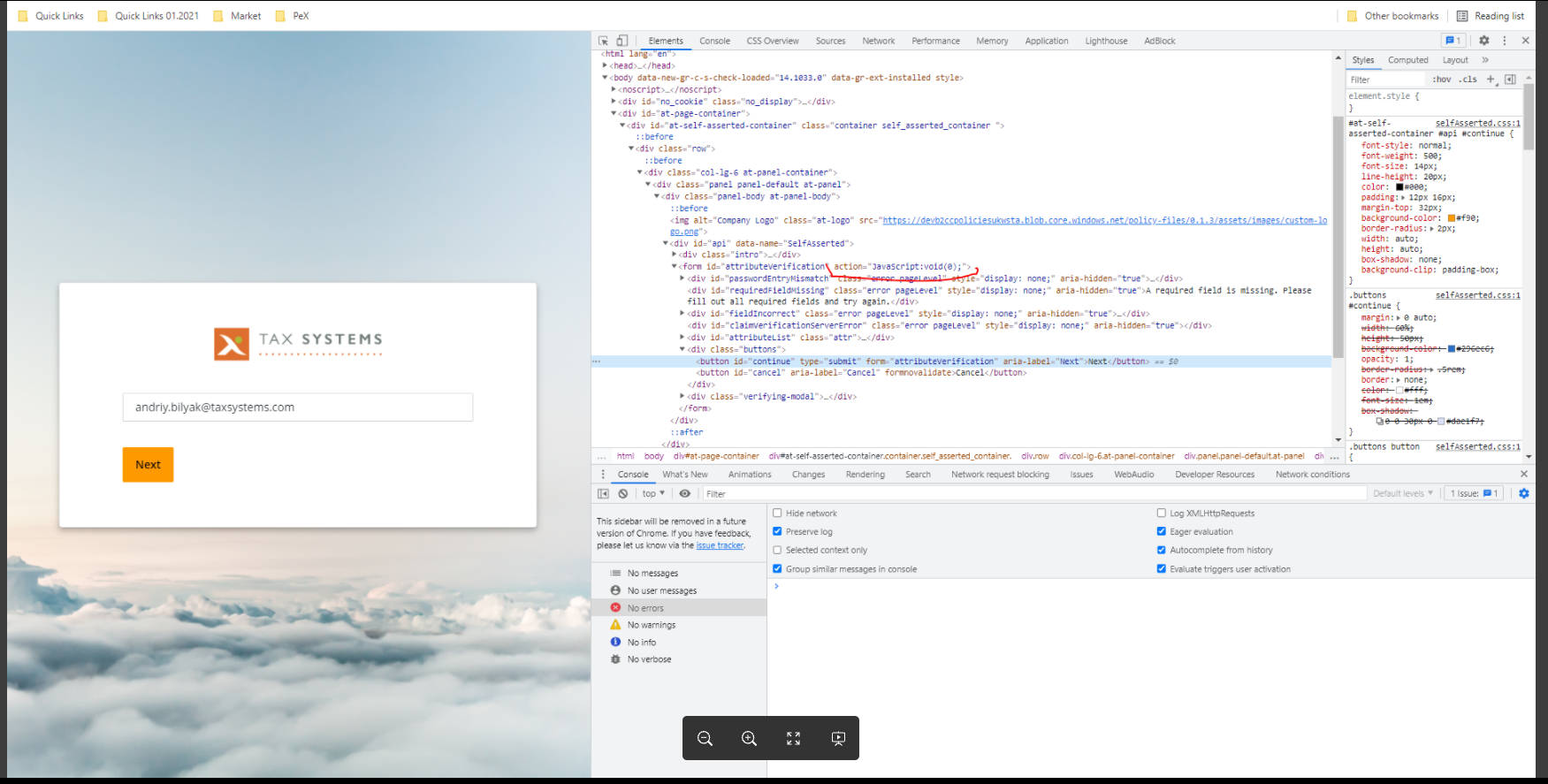Show console sidebar toggle icon
Image resolution: width=1548 pixels, height=784 pixels.
point(603,494)
